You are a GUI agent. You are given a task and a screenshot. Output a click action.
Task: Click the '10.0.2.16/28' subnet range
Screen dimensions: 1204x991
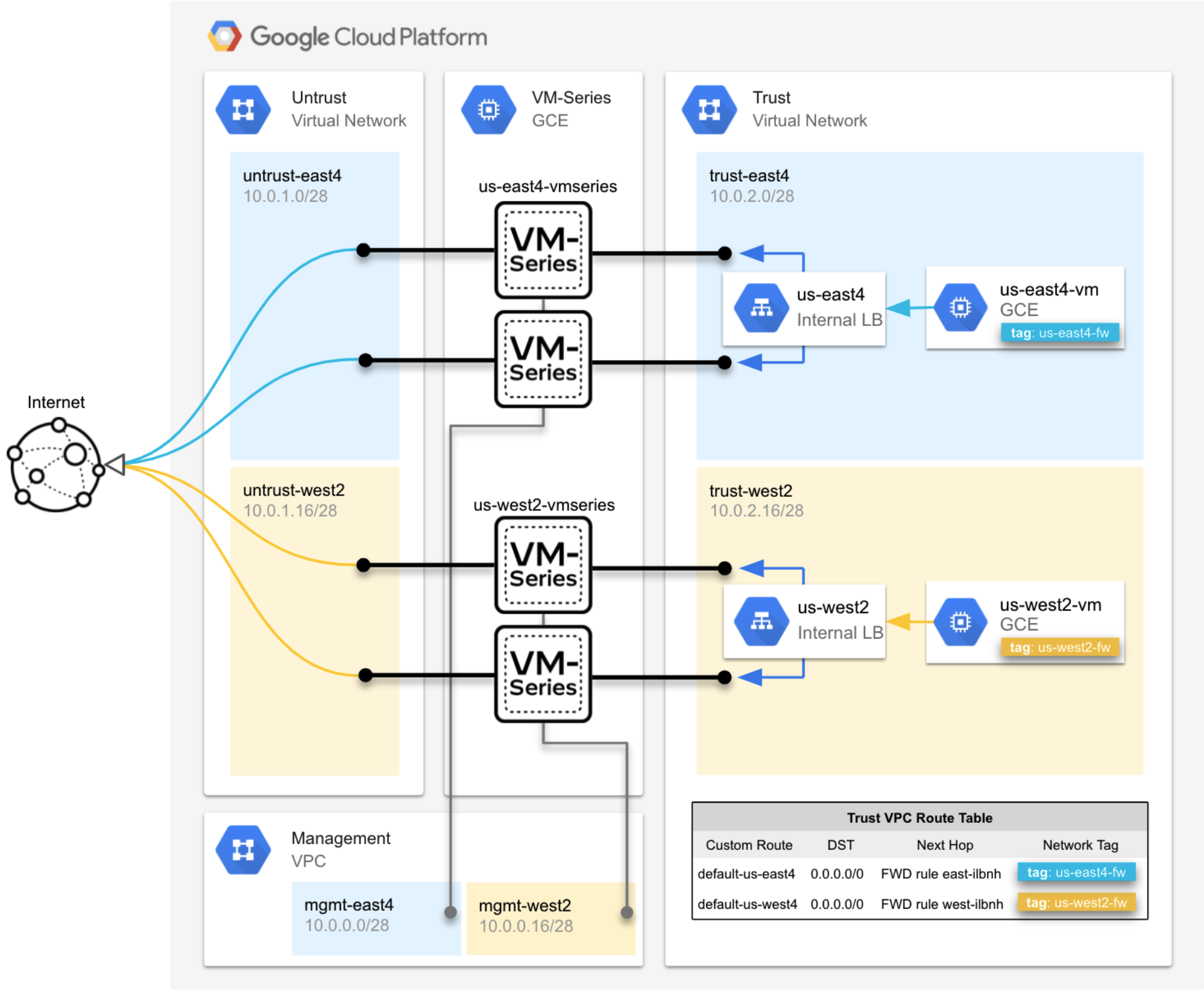(x=756, y=510)
